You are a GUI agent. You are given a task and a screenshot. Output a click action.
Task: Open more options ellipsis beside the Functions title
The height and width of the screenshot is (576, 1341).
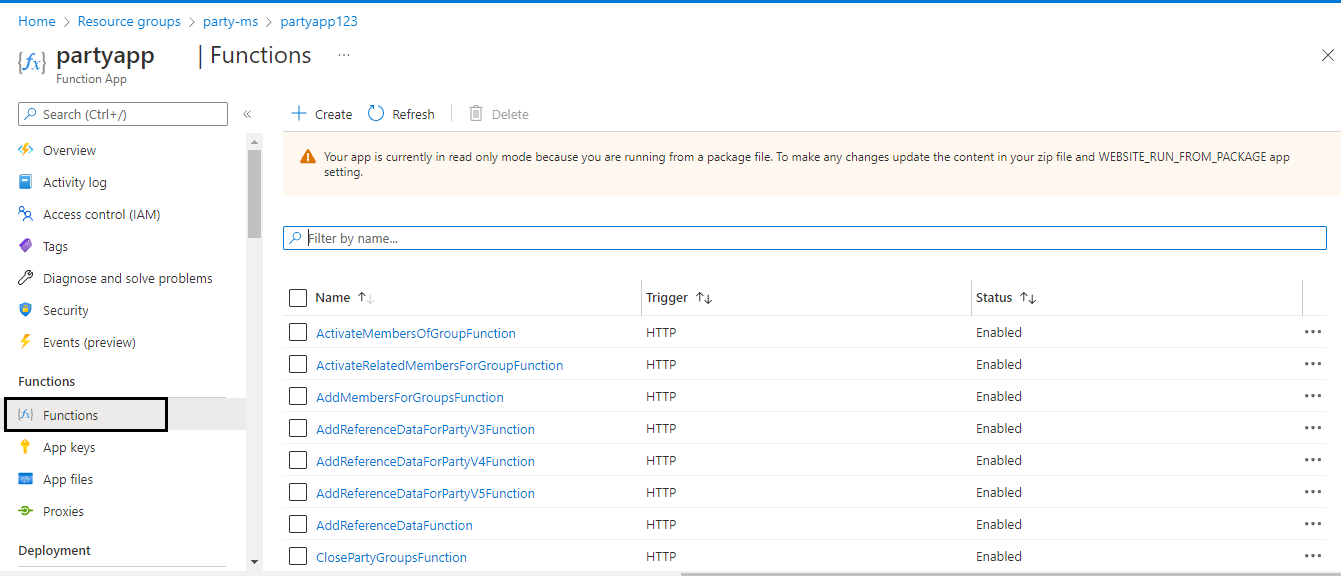(x=344, y=55)
